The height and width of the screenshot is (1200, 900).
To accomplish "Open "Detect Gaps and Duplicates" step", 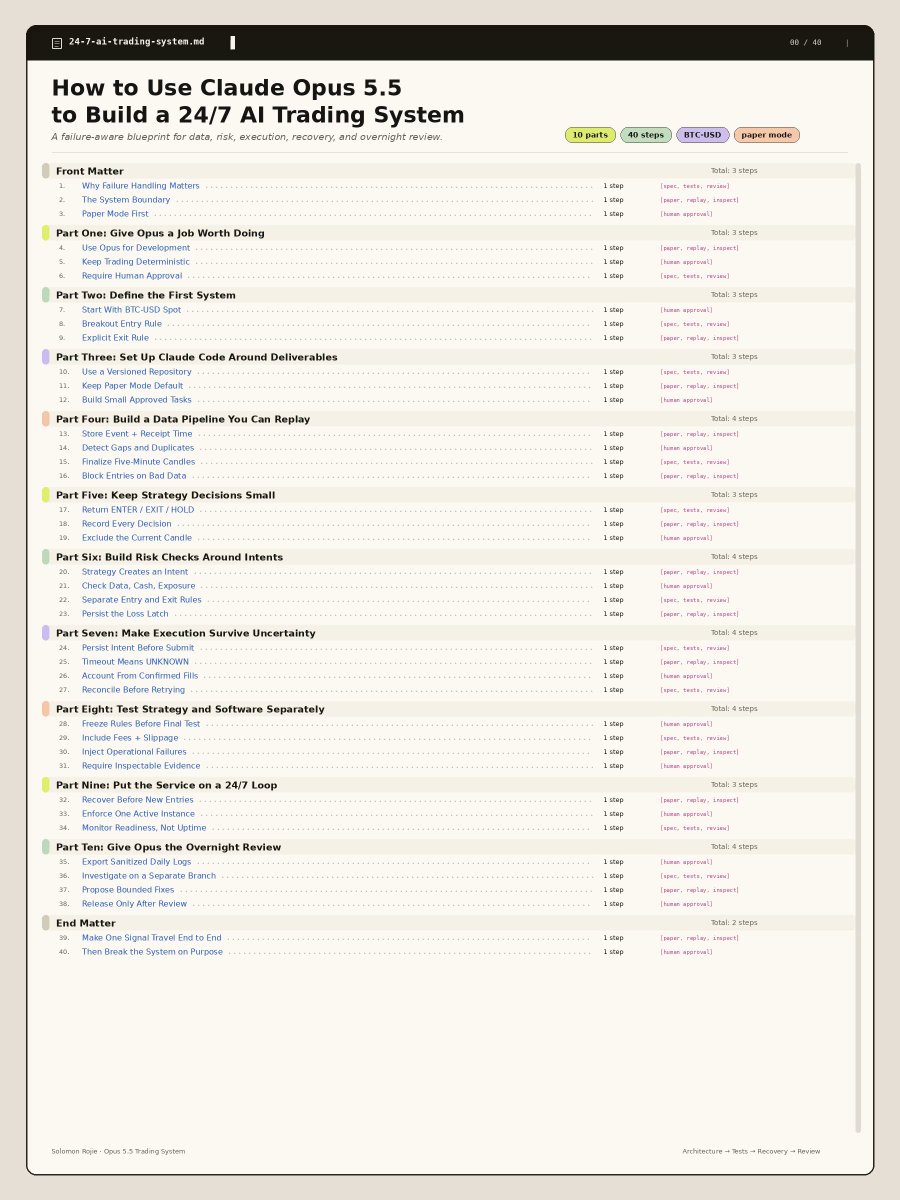I will click(138, 448).
